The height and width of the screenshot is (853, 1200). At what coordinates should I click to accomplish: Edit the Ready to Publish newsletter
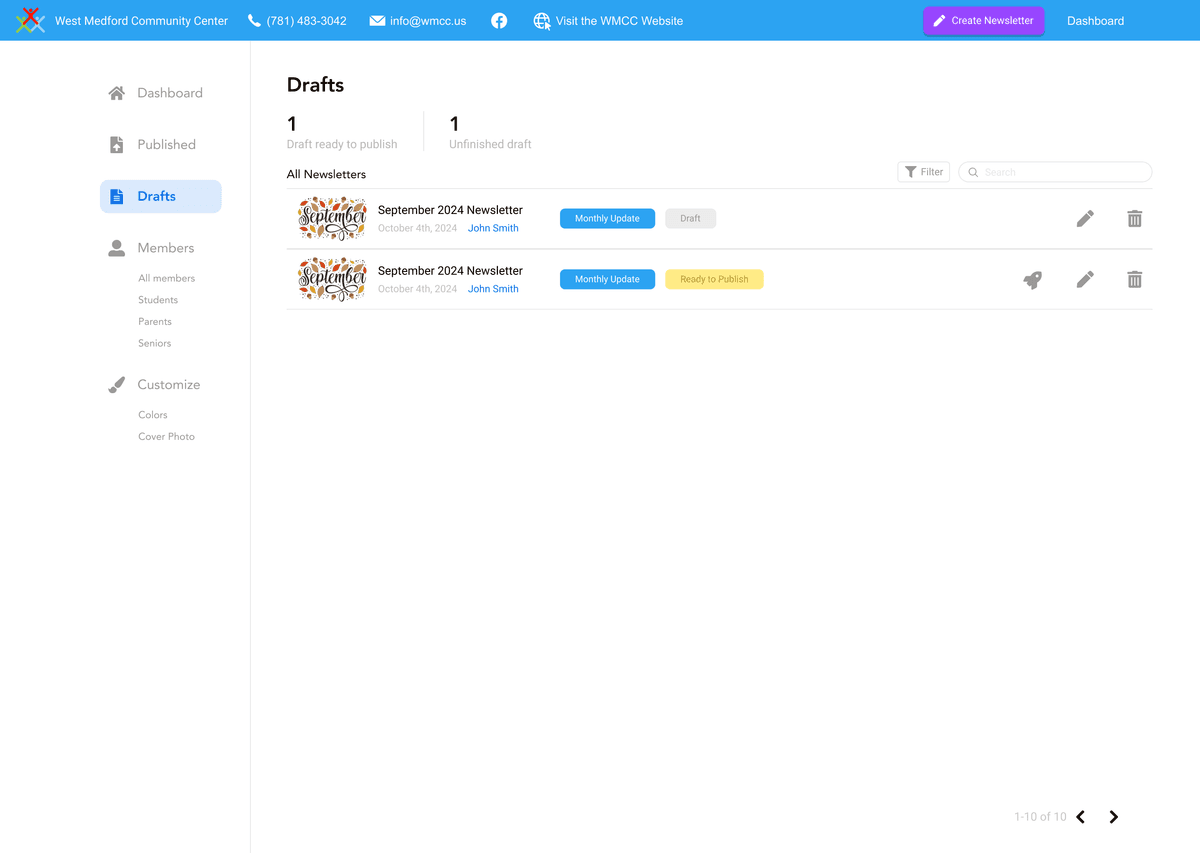(x=1085, y=280)
